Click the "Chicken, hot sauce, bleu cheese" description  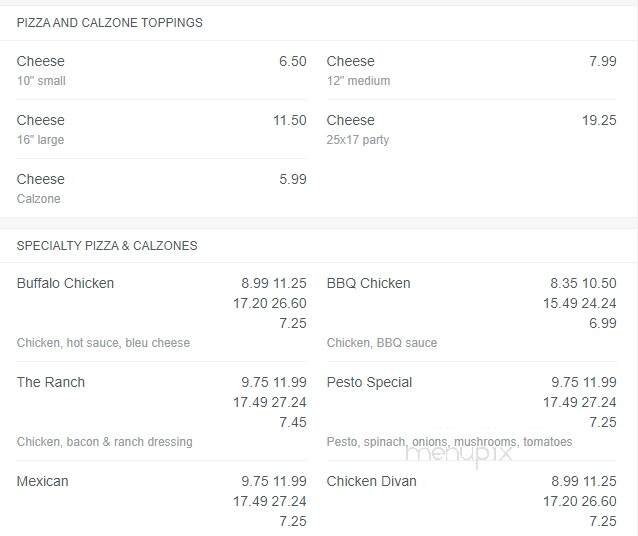pyautogui.click(x=103, y=343)
